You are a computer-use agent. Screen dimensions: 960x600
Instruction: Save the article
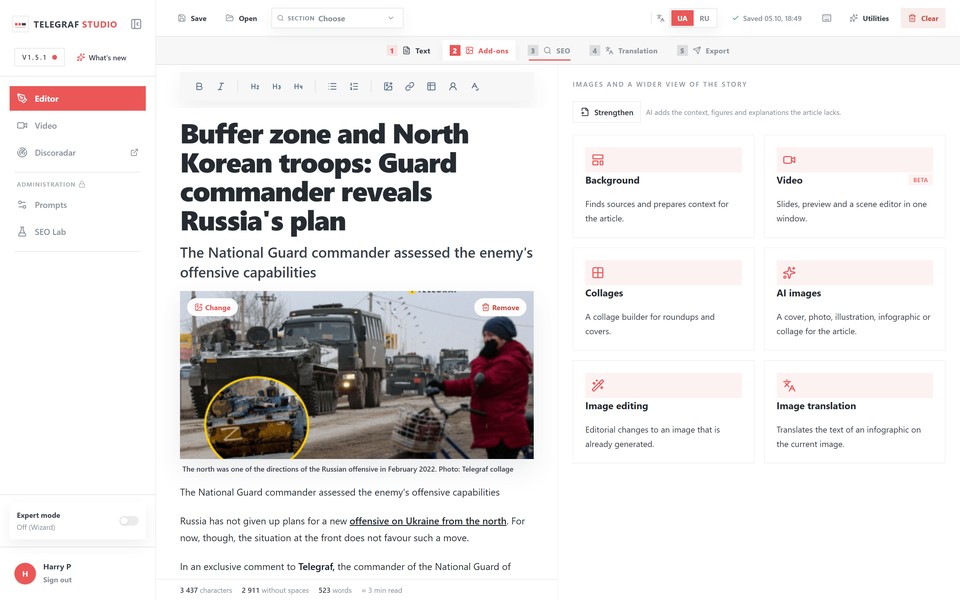click(192, 18)
